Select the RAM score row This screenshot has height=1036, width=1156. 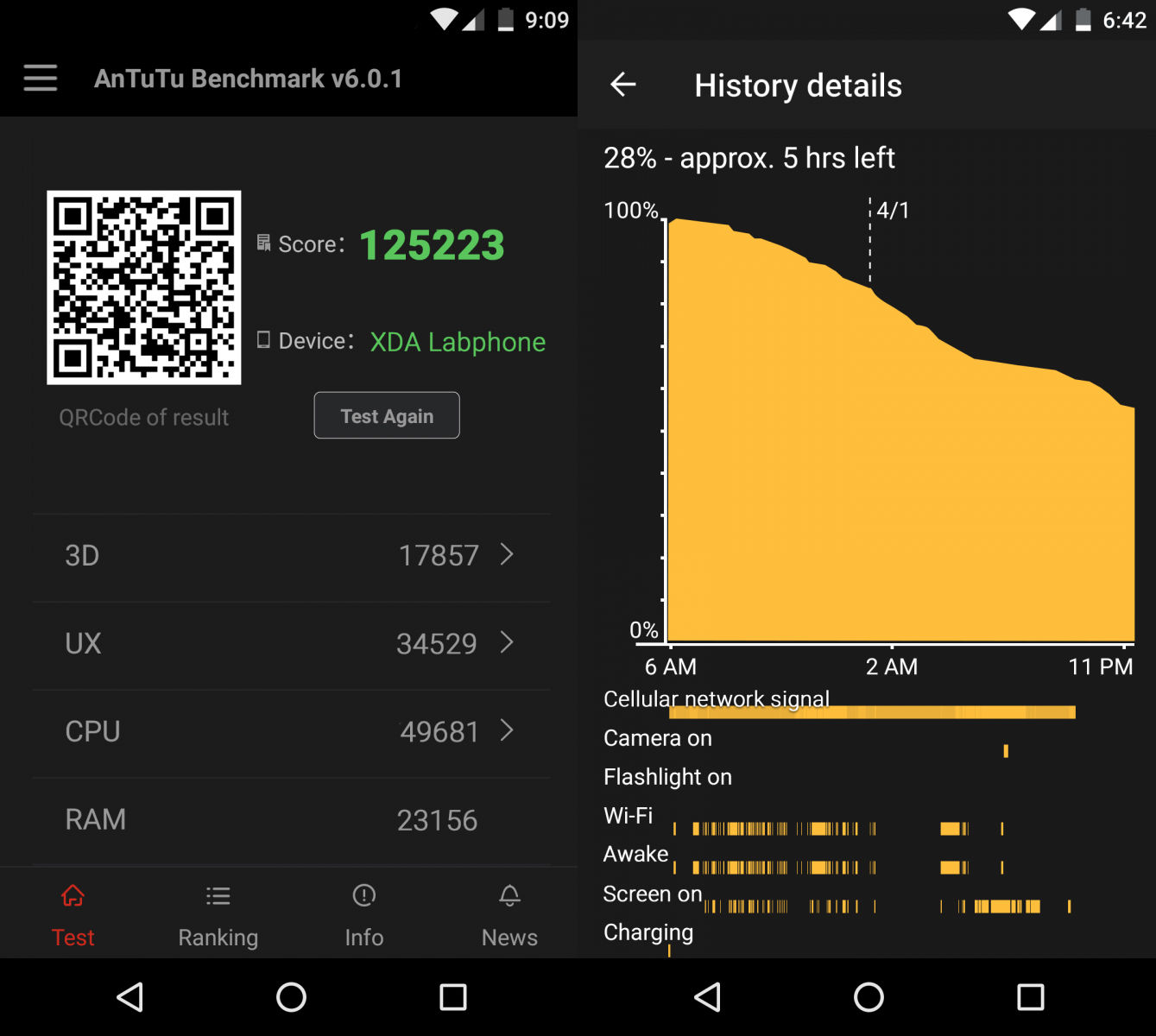[x=291, y=820]
